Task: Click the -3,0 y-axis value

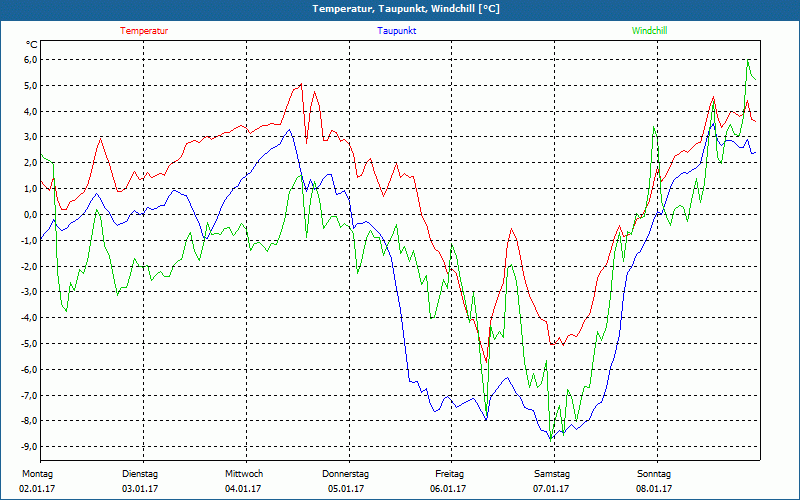Action: 30,292
